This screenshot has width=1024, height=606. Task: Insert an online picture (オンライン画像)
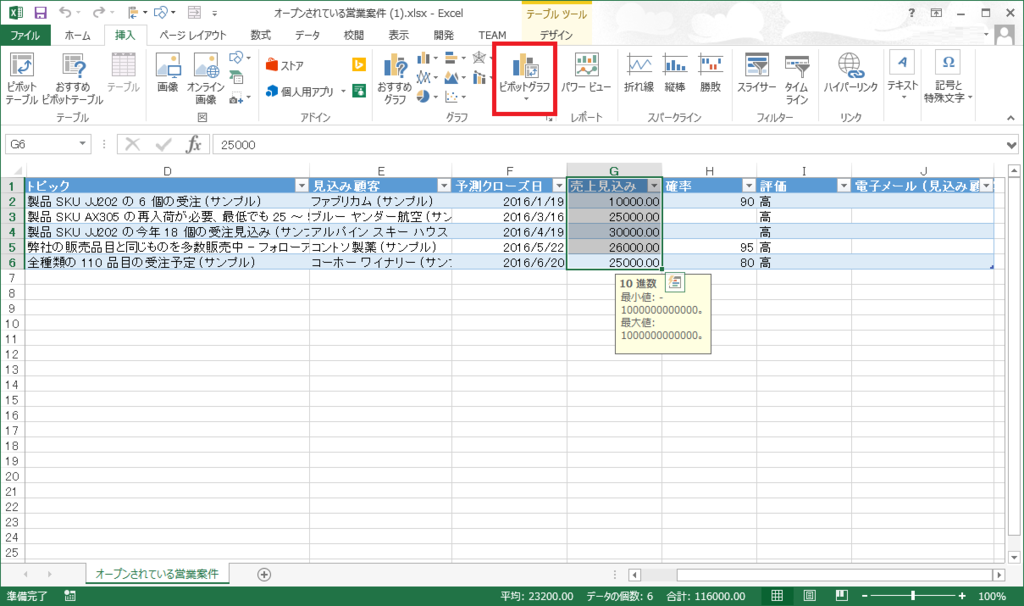[x=206, y=79]
